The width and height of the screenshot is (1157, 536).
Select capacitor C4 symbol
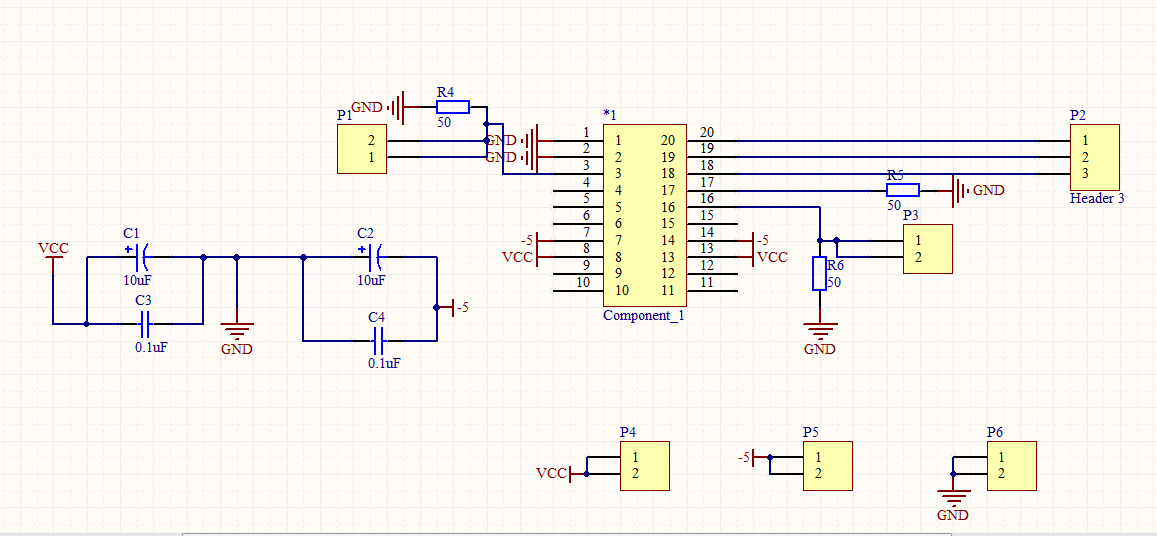pyautogui.click(x=378, y=341)
